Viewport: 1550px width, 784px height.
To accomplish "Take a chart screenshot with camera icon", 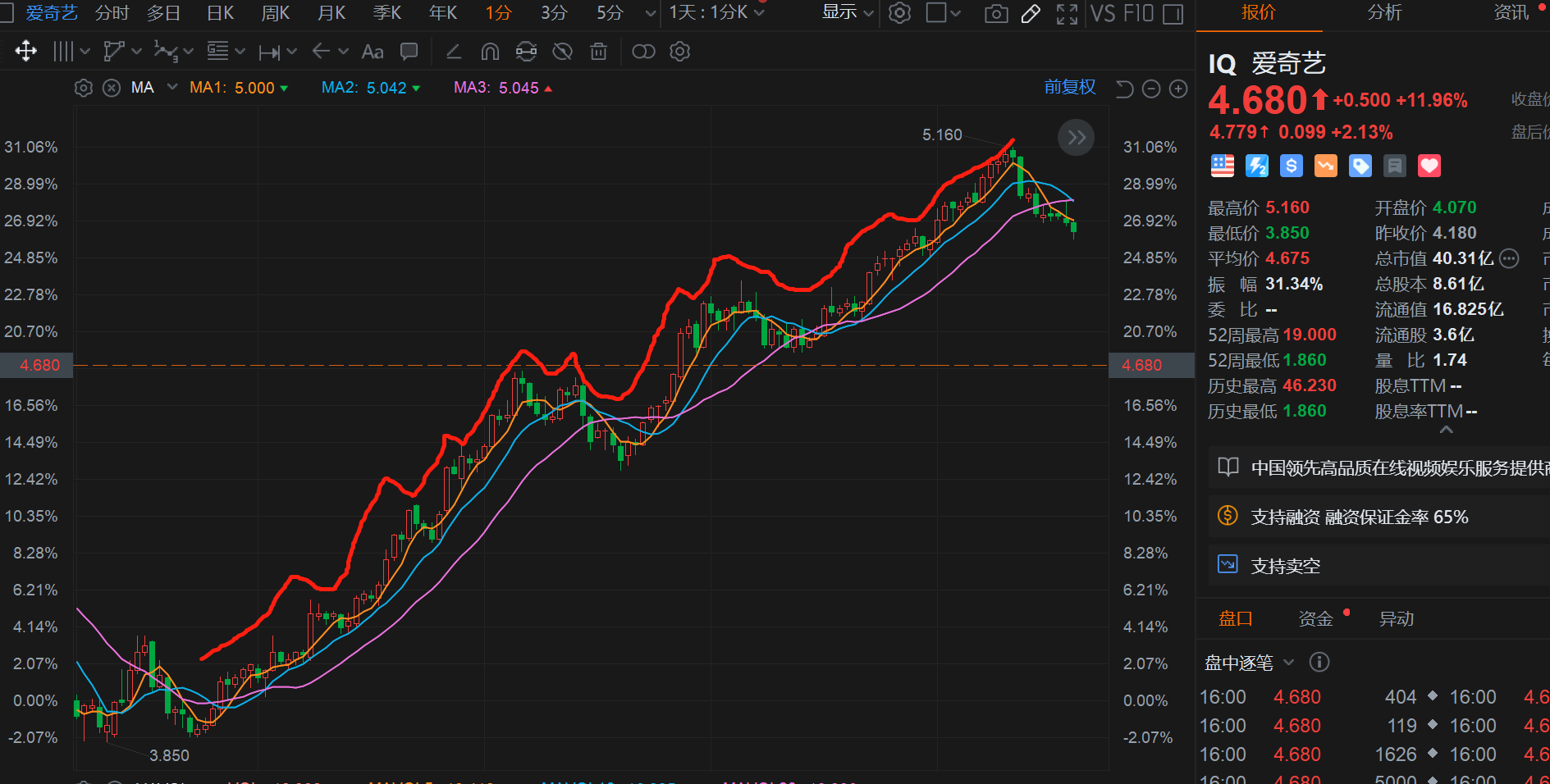I will 996,14.
